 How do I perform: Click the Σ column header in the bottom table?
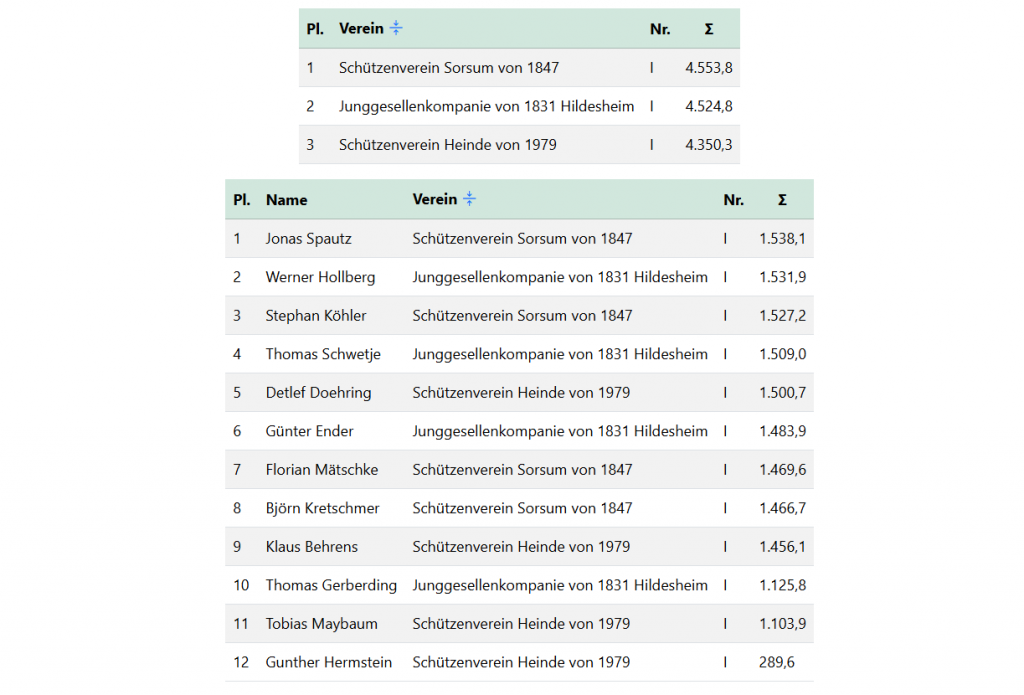[782, 199]
